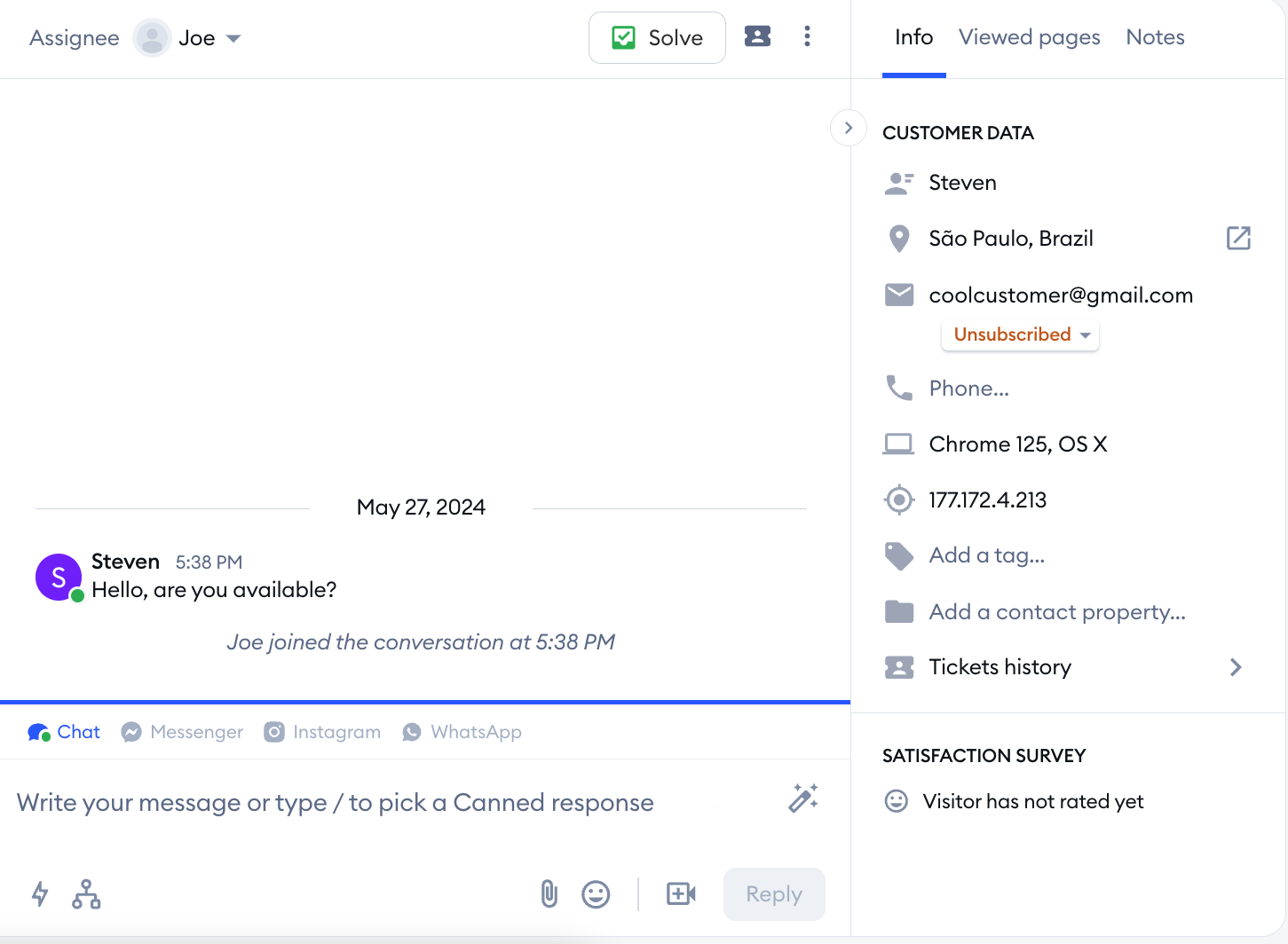Click the AI magic wand icon
Image resolution: width=1288 pixels, height=944 pixels.
[x=803, y=798]
